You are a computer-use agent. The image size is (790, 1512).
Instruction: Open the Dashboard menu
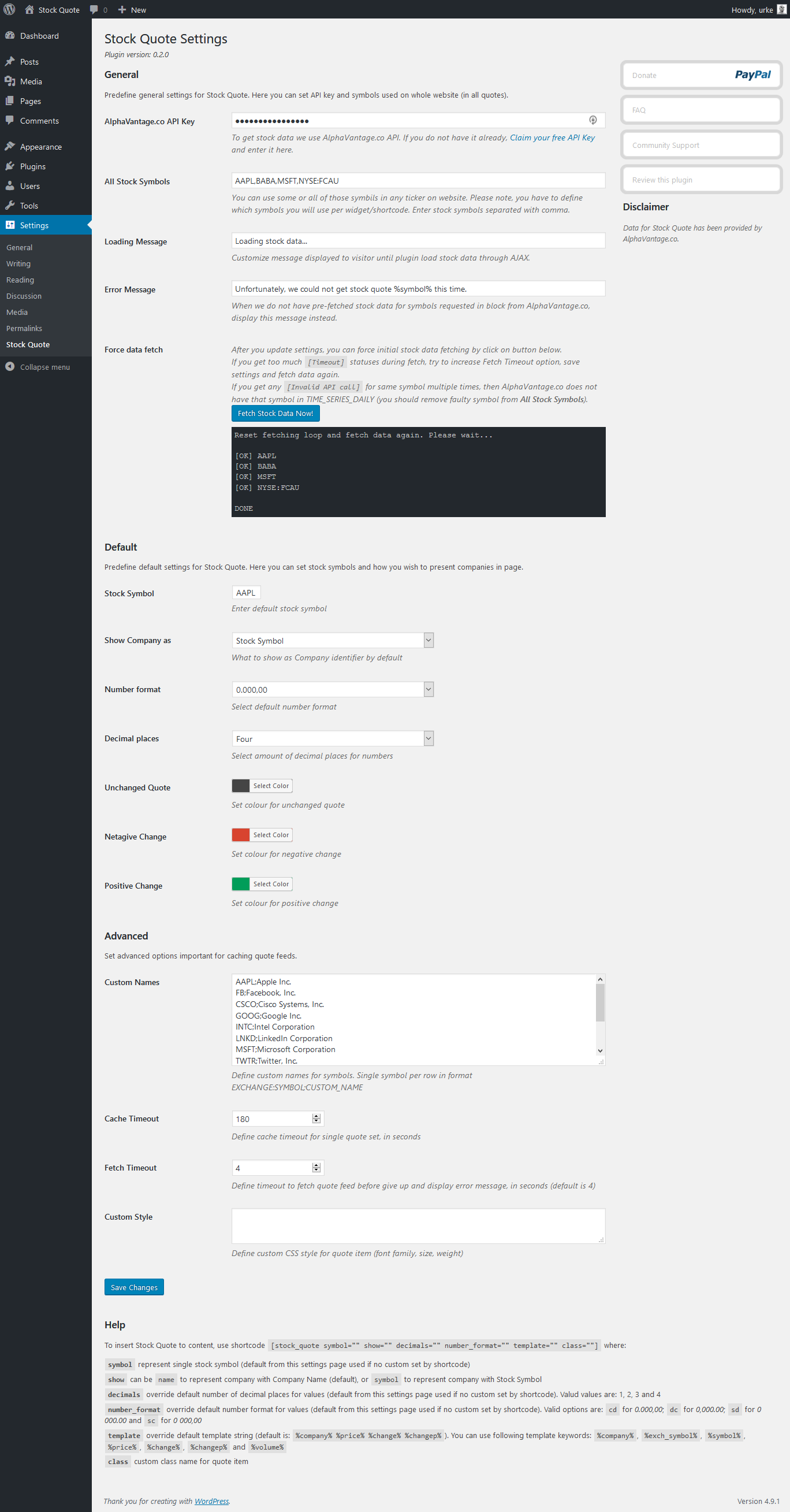pos(46,36)
